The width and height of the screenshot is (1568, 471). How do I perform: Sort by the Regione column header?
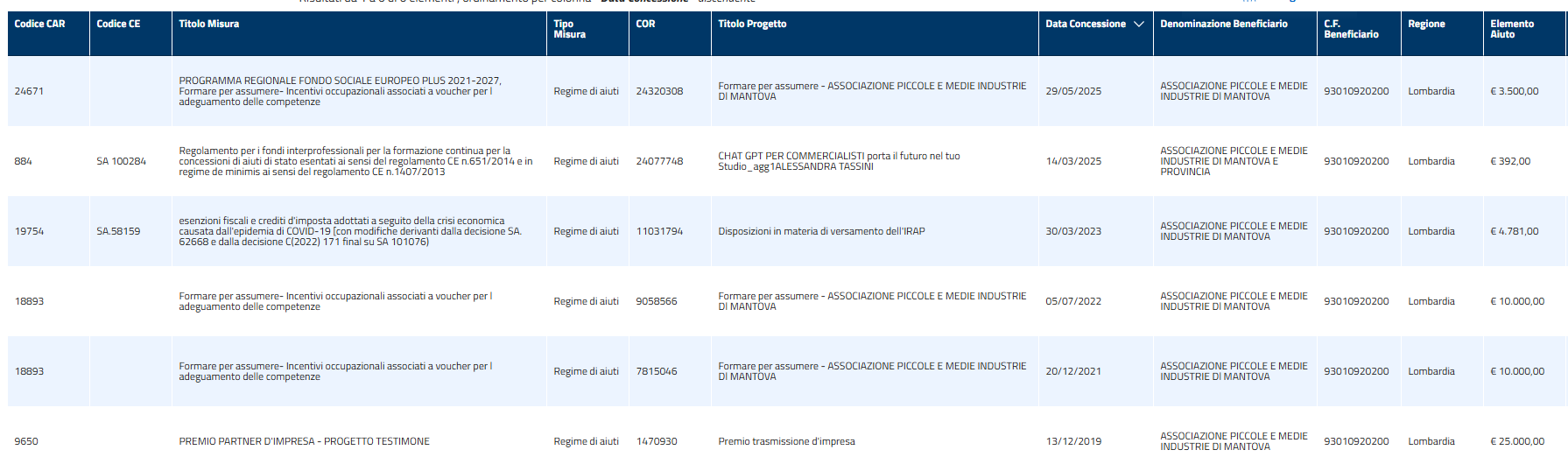1426,25
